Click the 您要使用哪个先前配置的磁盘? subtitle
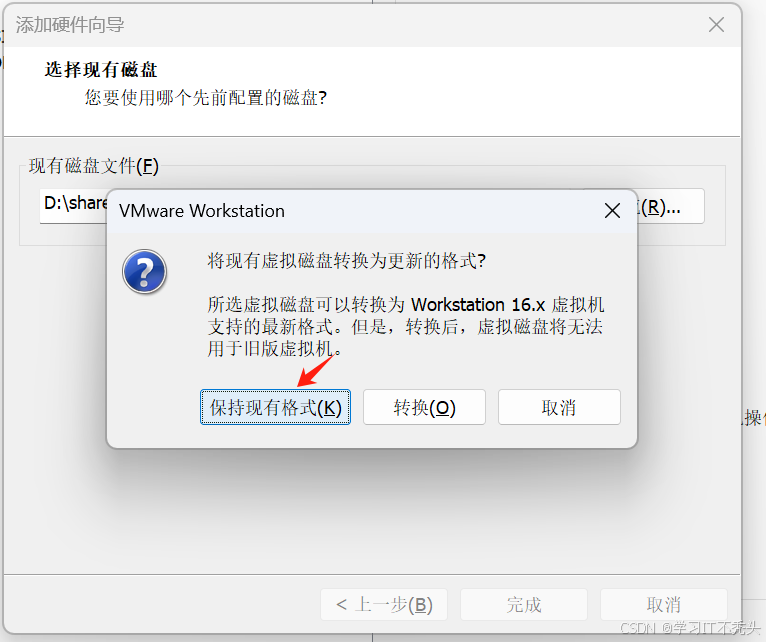The image size is (766, 642). click(206, 97)
